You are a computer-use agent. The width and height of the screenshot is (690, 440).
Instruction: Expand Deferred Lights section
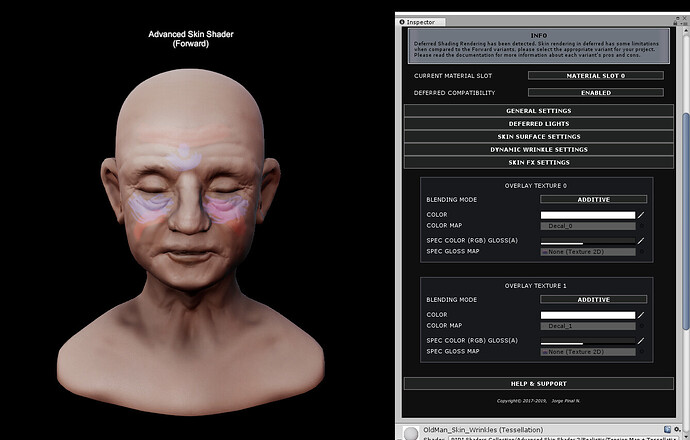pyautogui.click(x=539, y=124)
